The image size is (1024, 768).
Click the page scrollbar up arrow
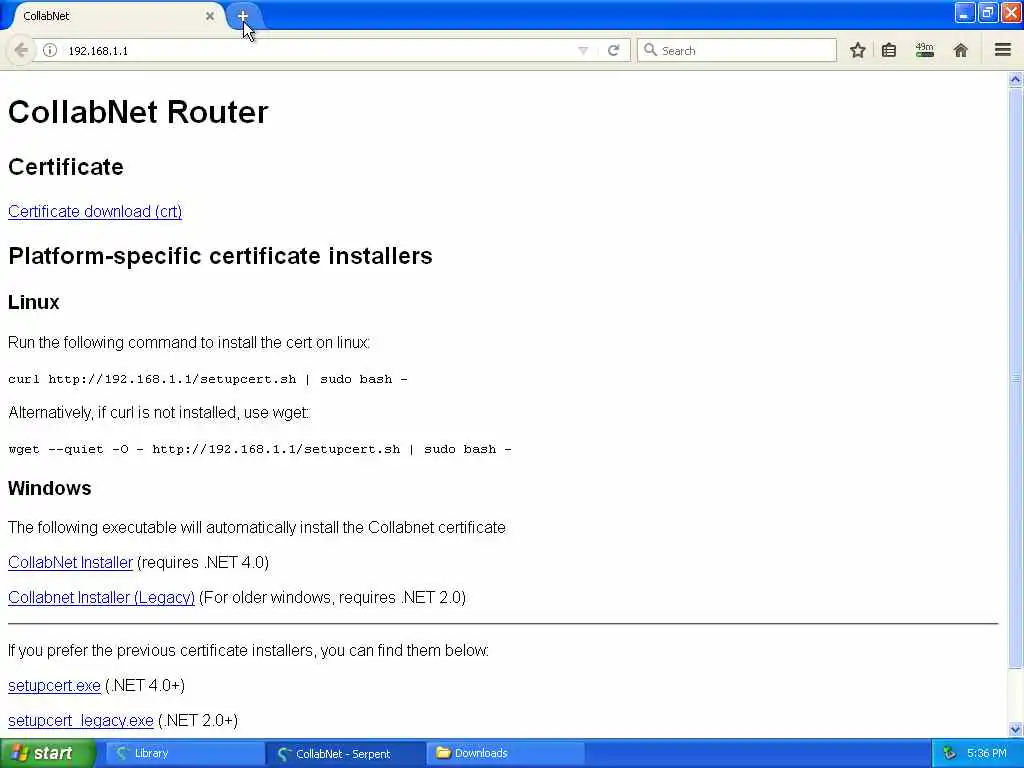[1016, 80]
